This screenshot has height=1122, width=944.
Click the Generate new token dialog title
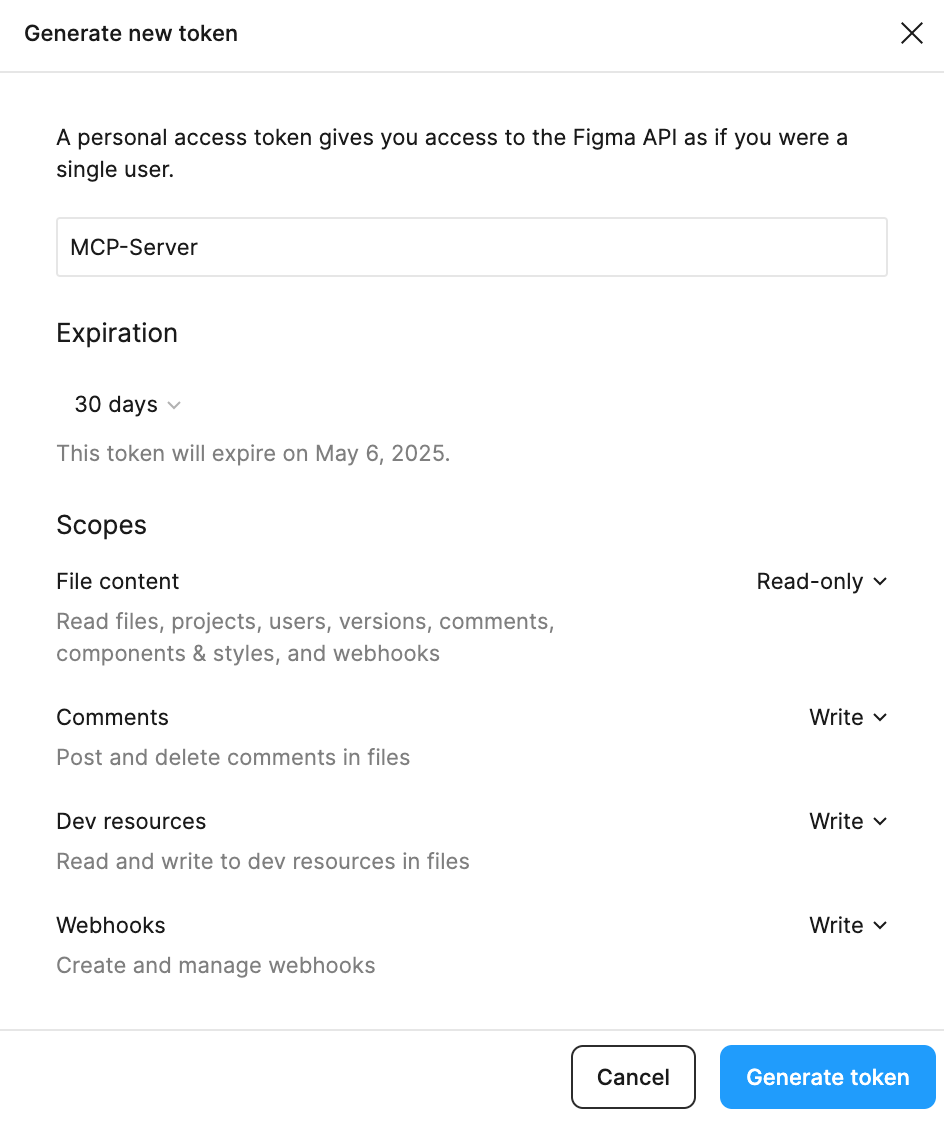coord(131,34)
